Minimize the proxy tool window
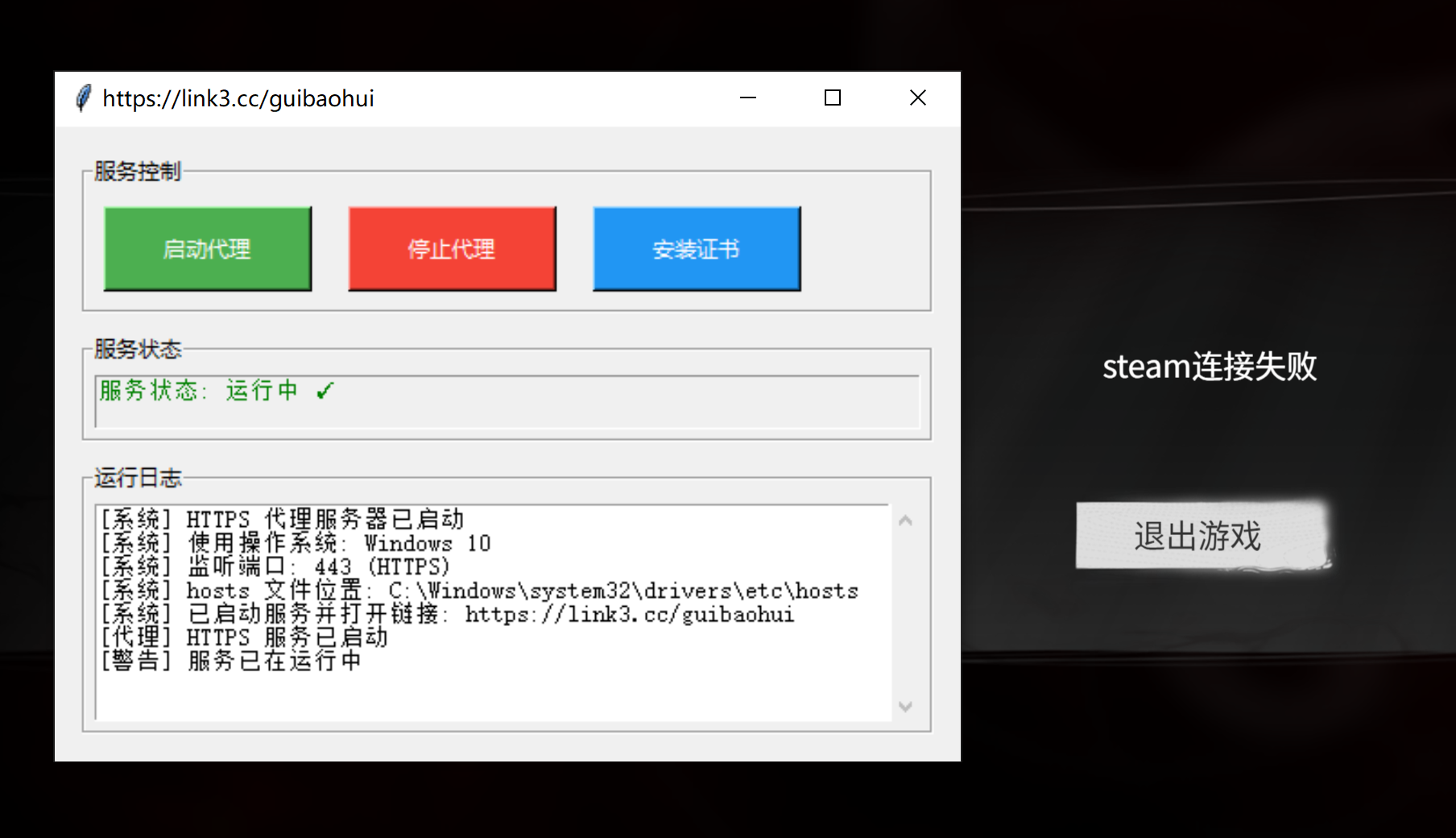1456x838 pixels. point(748,98)
